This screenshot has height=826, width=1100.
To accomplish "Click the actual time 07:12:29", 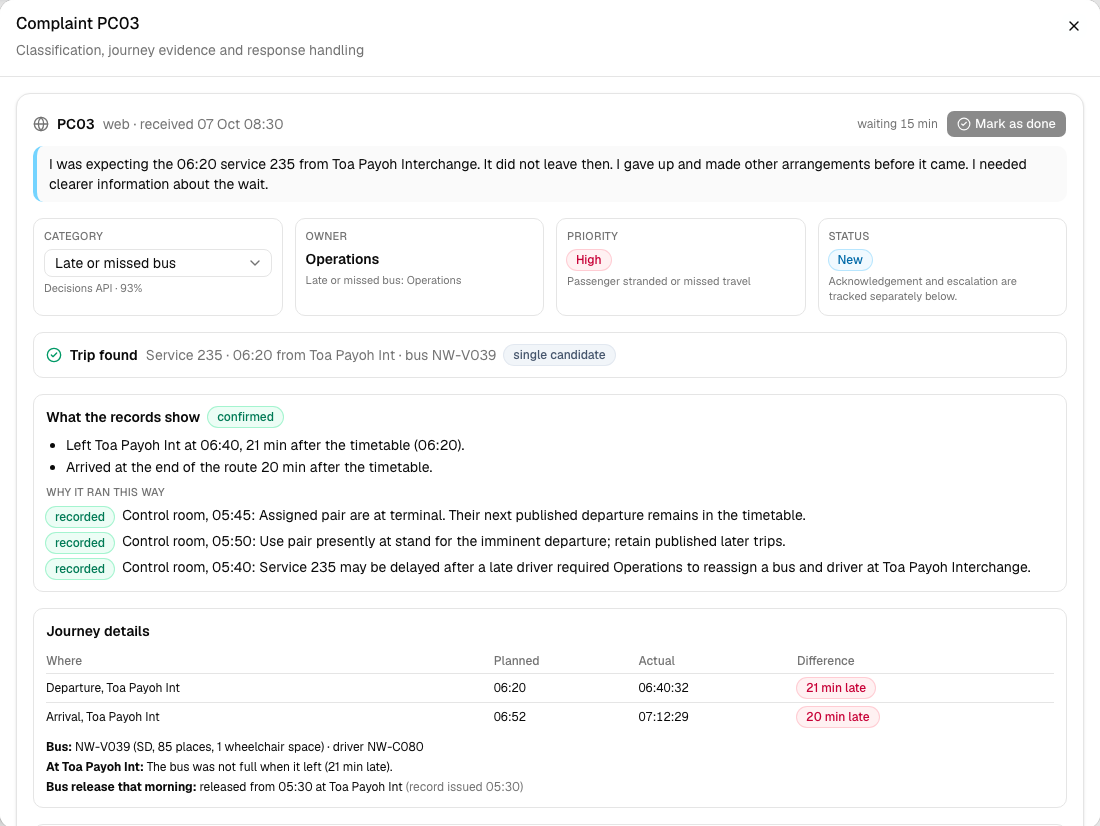I will coord(664,717).
